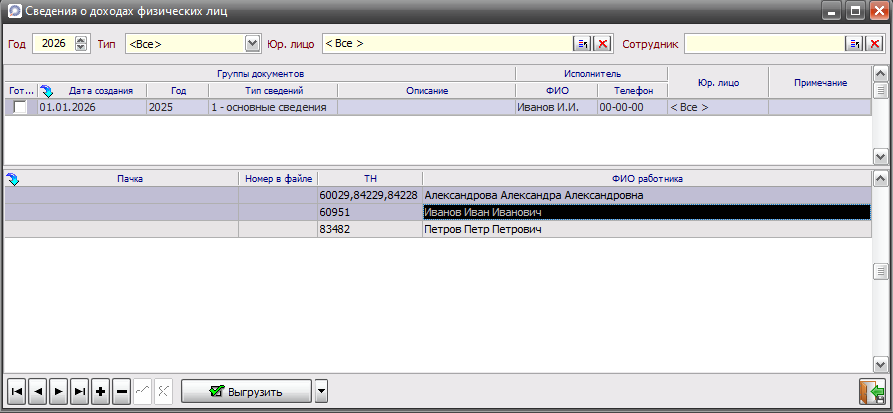Open Сотрудник selection list icon
The width and height of the screenshot is (893, 413).
[854, 44]
